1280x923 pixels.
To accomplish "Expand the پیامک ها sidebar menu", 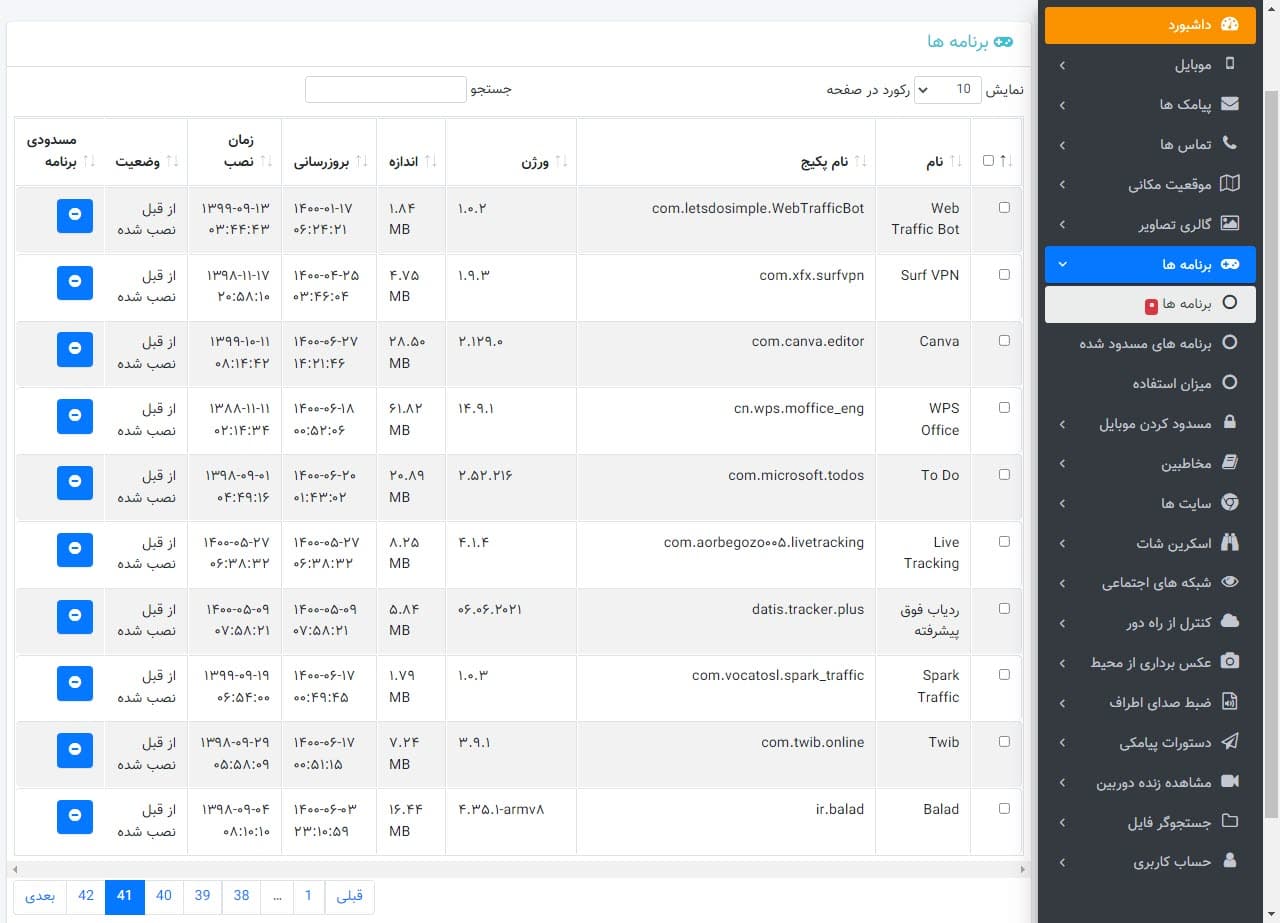I will [1148, 104].
